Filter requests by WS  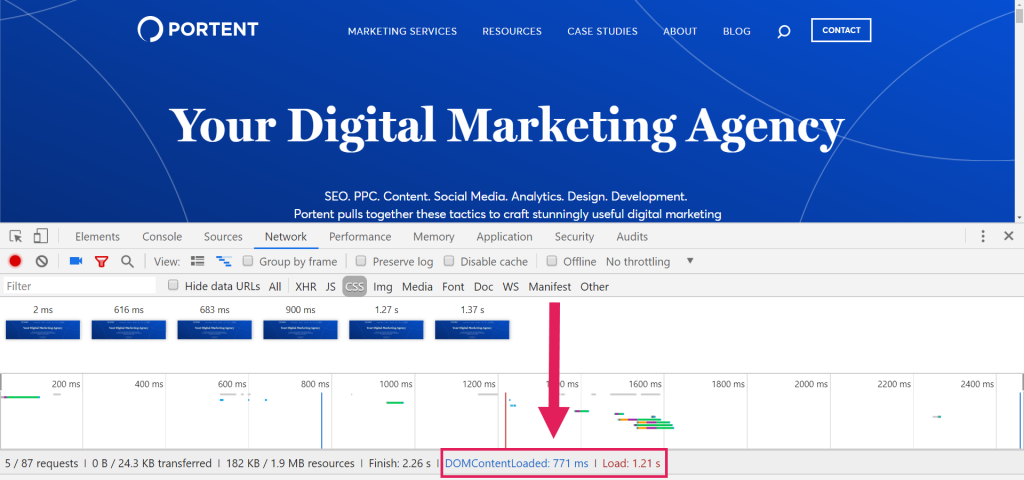(511, 286)
